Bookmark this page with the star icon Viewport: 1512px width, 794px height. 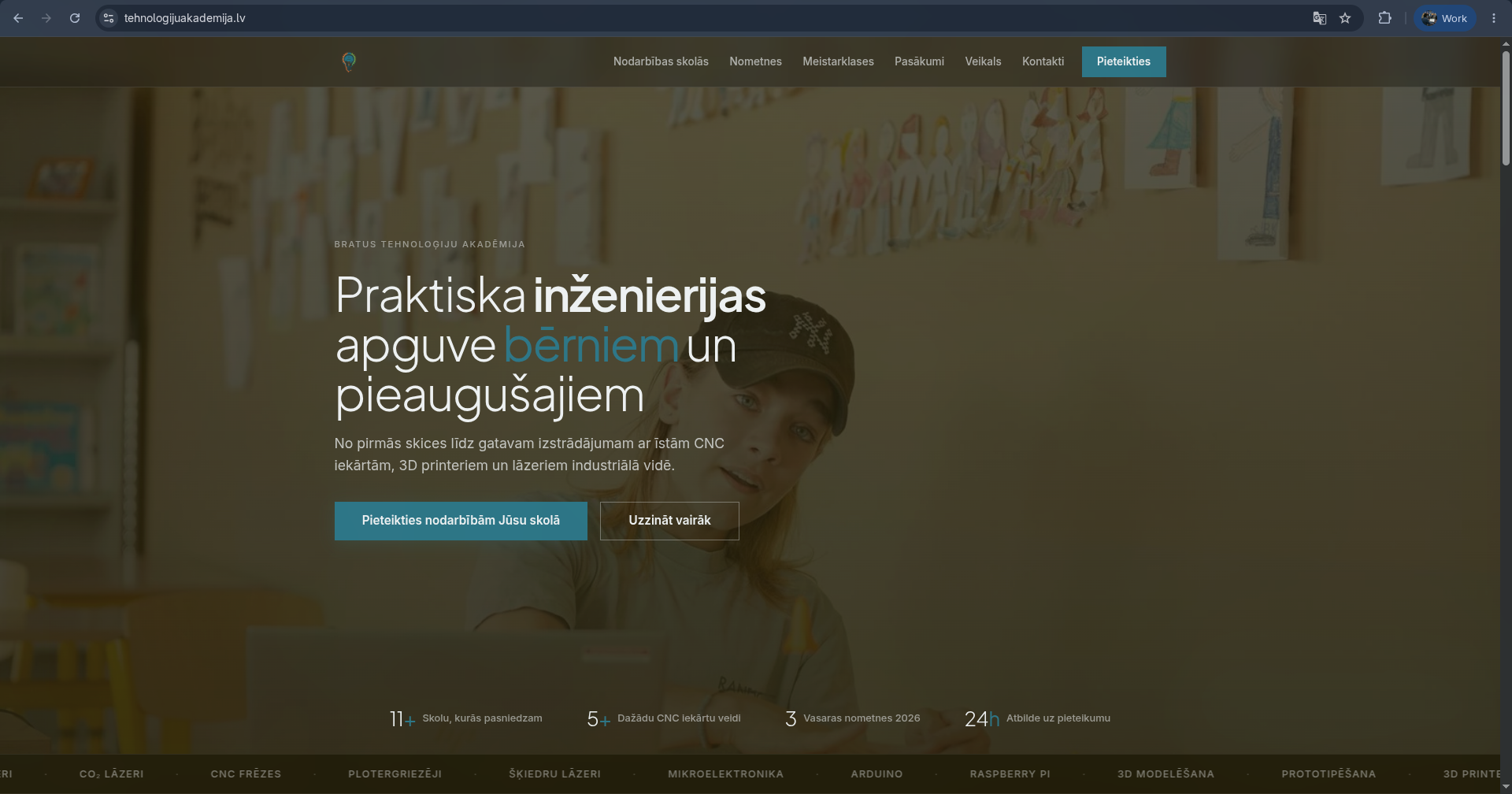1345,18
